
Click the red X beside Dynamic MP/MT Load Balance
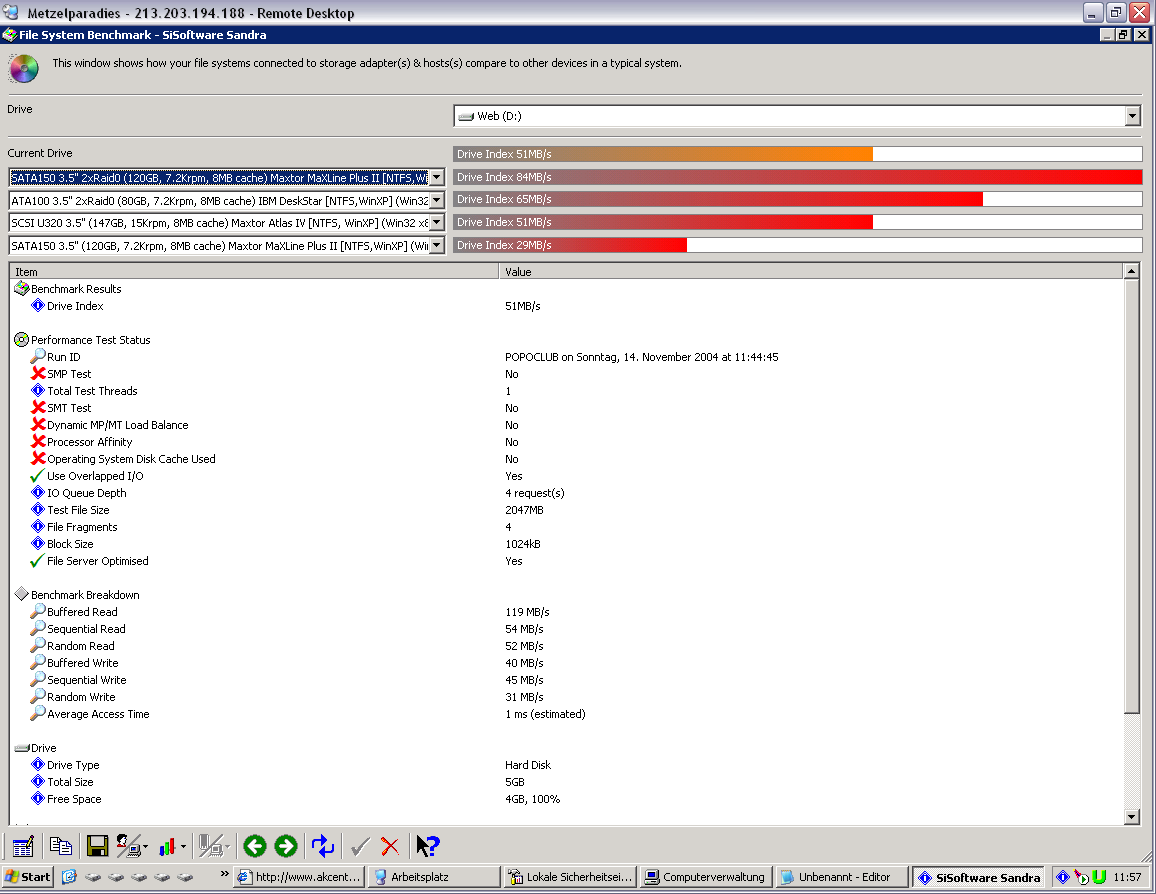coord(38,424)
